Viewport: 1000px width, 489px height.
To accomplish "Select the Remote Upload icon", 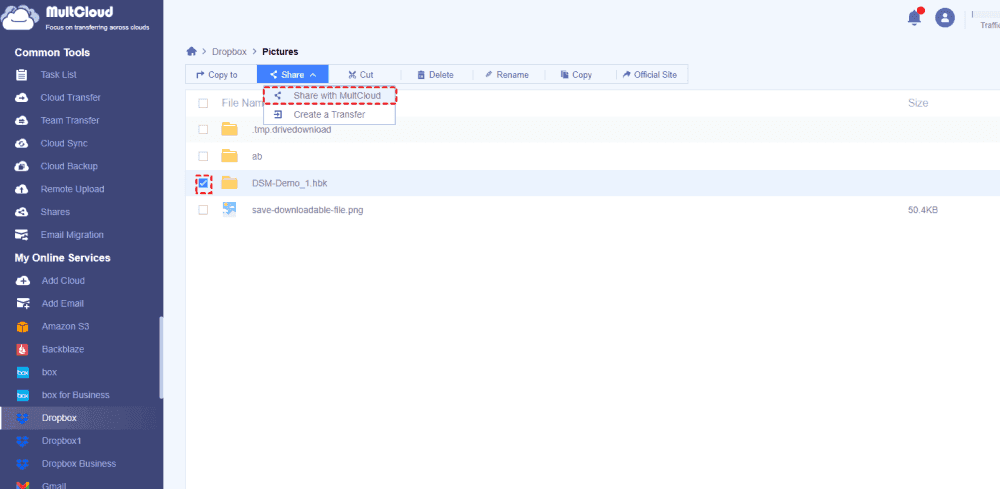I will coord(22,189).
